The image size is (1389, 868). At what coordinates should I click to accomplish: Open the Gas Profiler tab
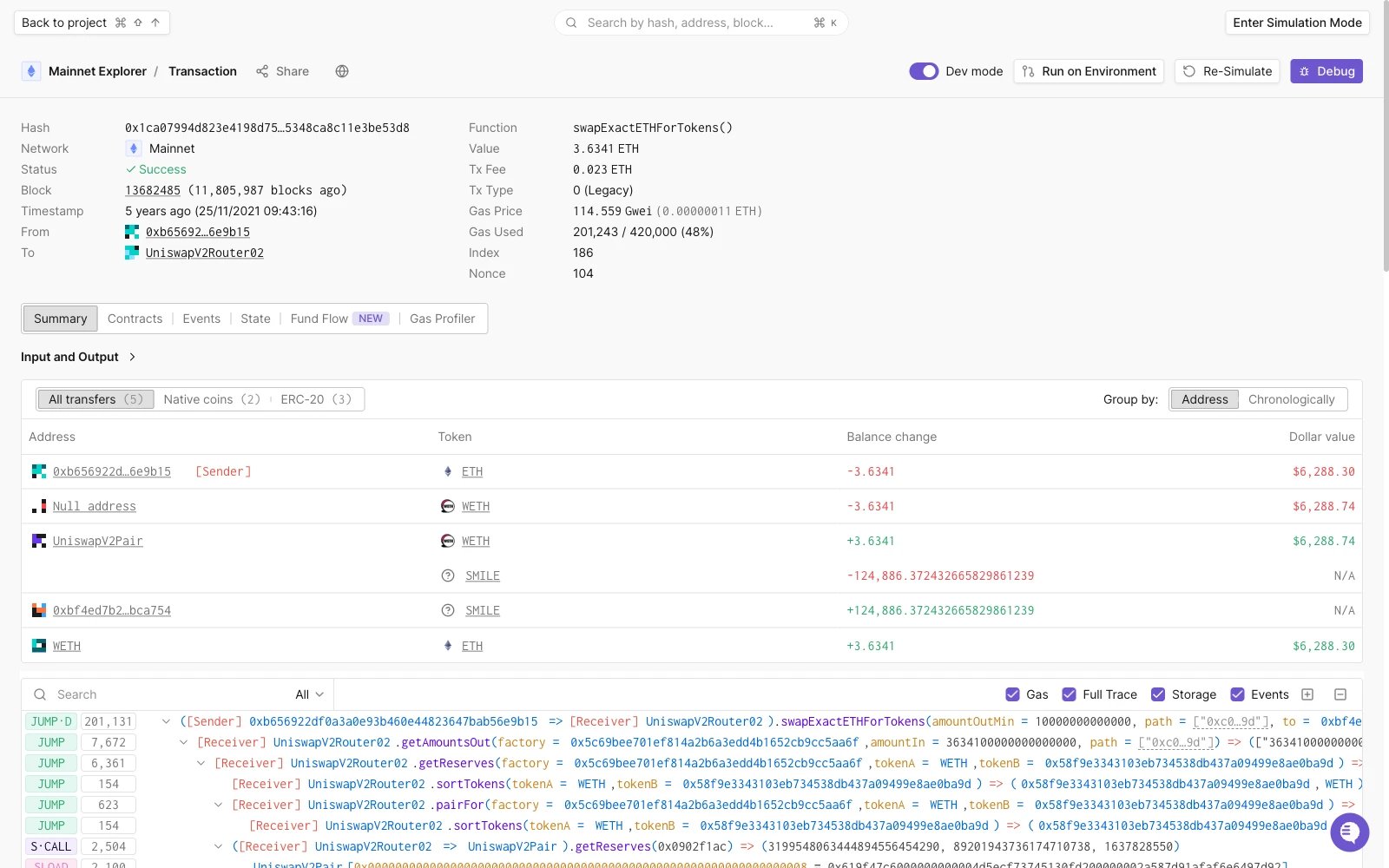pos(442,319)
